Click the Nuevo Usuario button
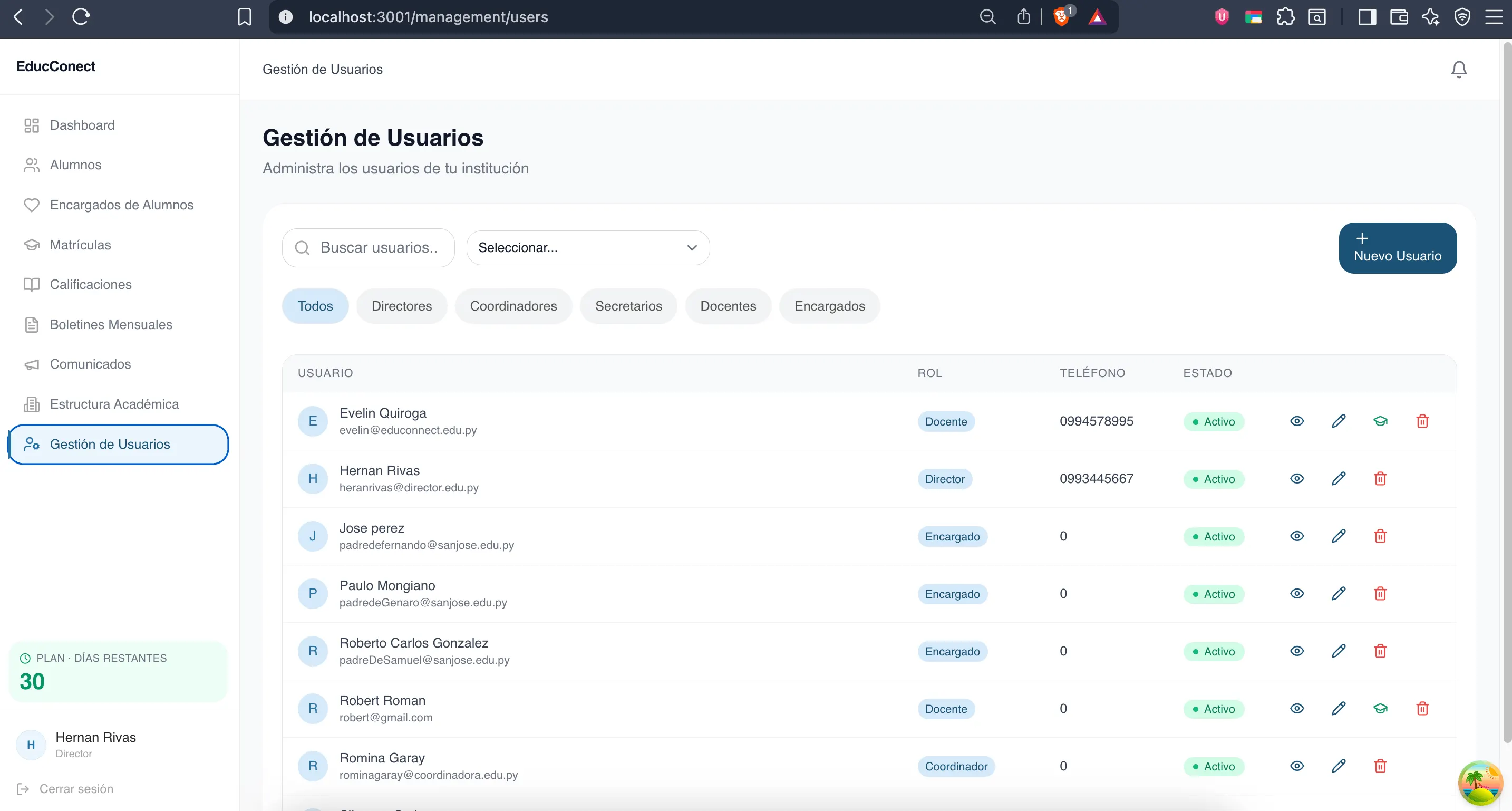 pos(1397,248)
